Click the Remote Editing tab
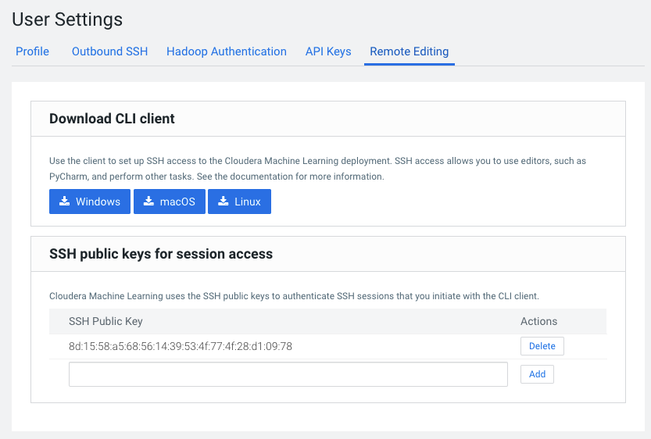Viewport: 651px width, 439px height. [409, 52]
